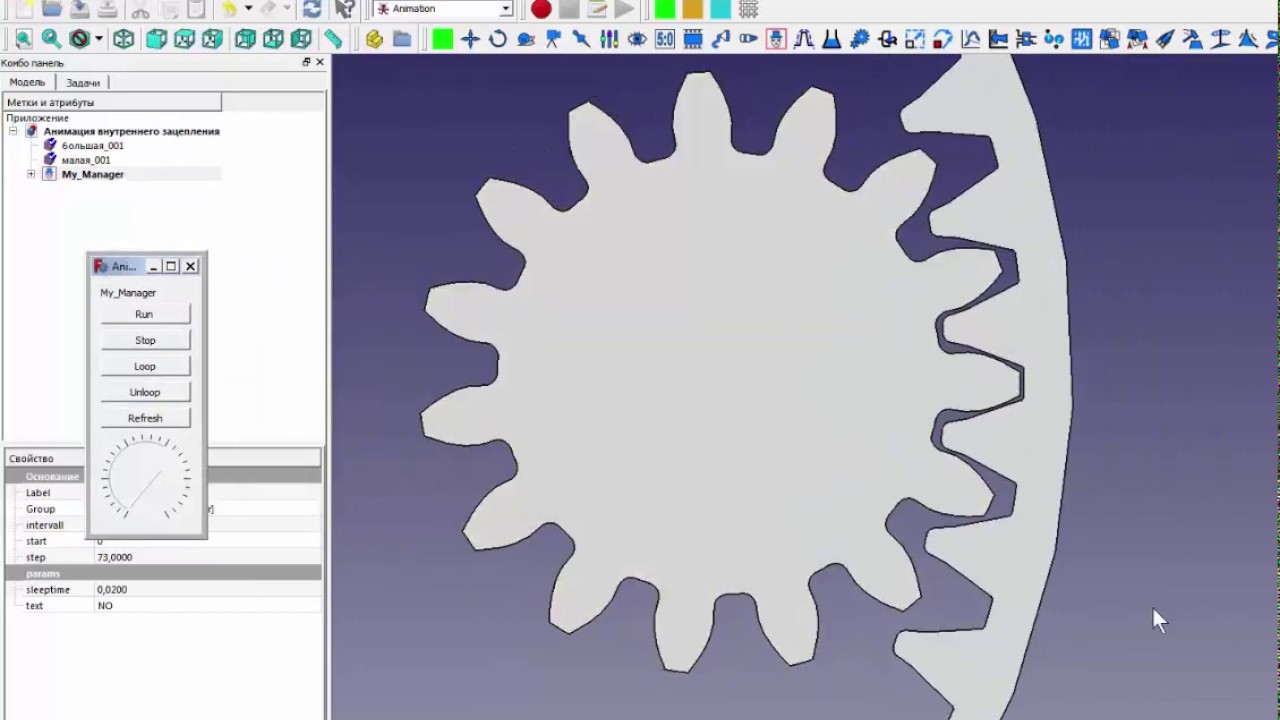
Task: Click the round dial in the manager dialog
Action: coord(146,477)
